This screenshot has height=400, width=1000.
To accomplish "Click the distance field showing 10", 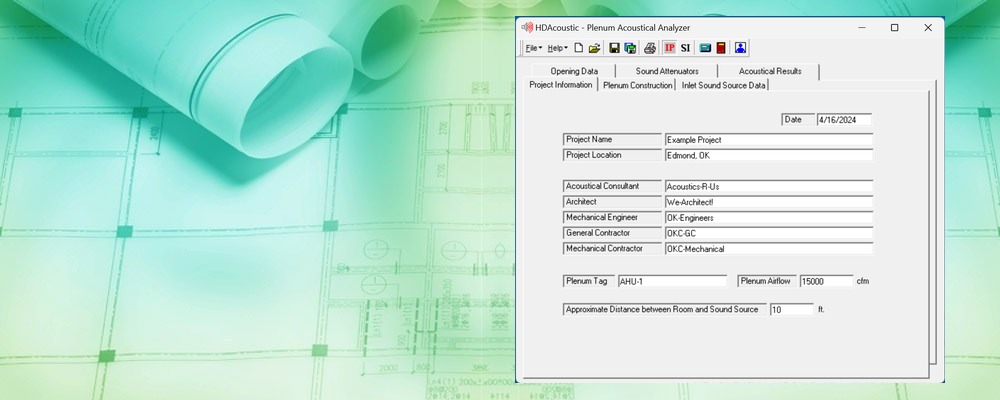I will click(x=791, y=309).
